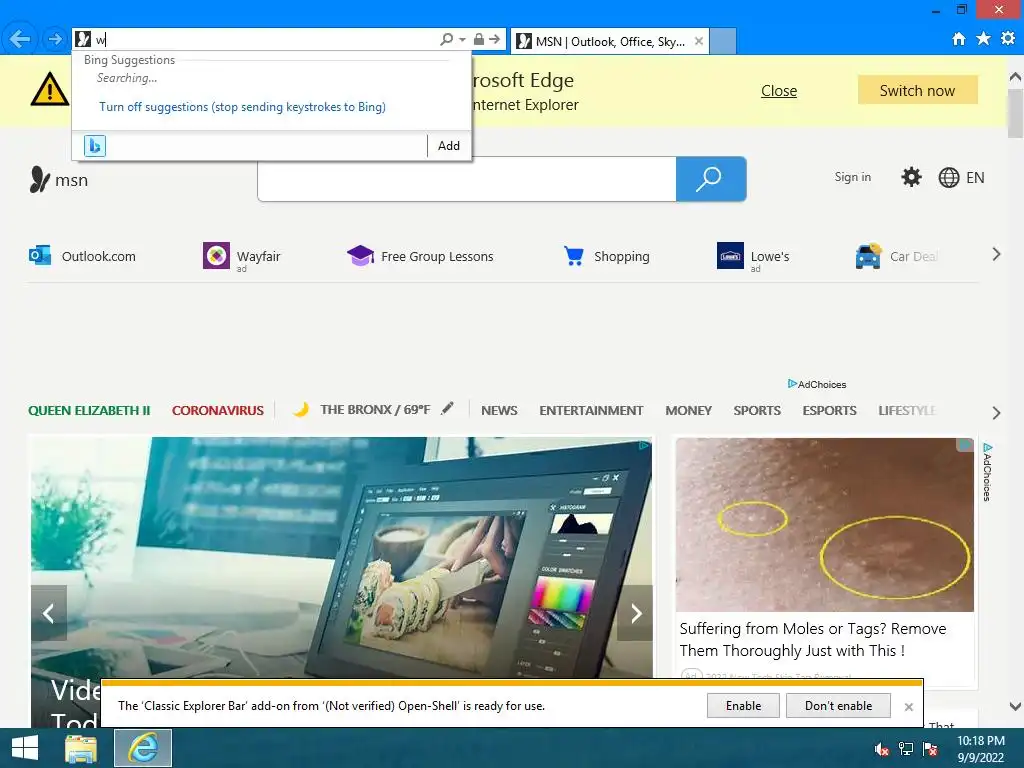This screenshot has height=768, width=1024.
Task: Open the Shopping cart shortcut
Action: (607, 256)
